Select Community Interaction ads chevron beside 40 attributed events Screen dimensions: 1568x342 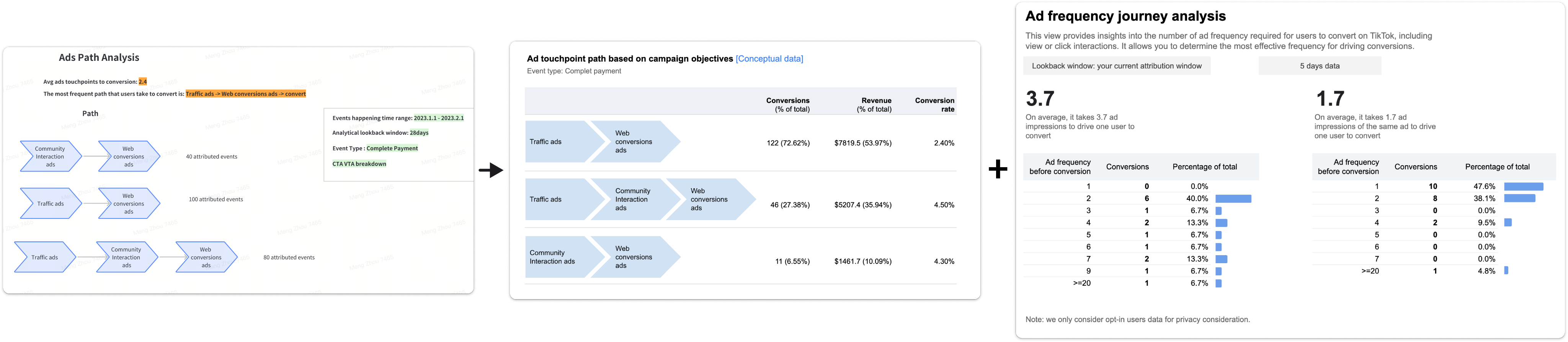click(x=51, y=156)
